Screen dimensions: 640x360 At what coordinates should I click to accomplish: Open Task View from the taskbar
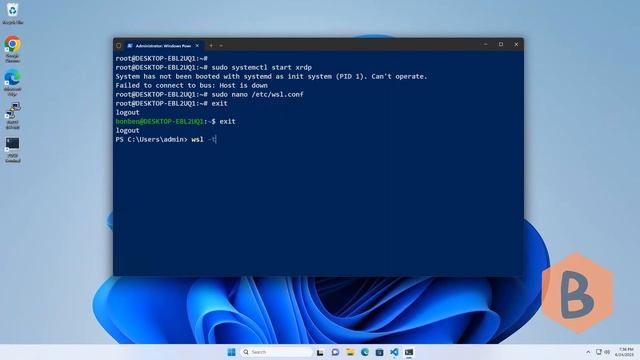pos(320,352)
